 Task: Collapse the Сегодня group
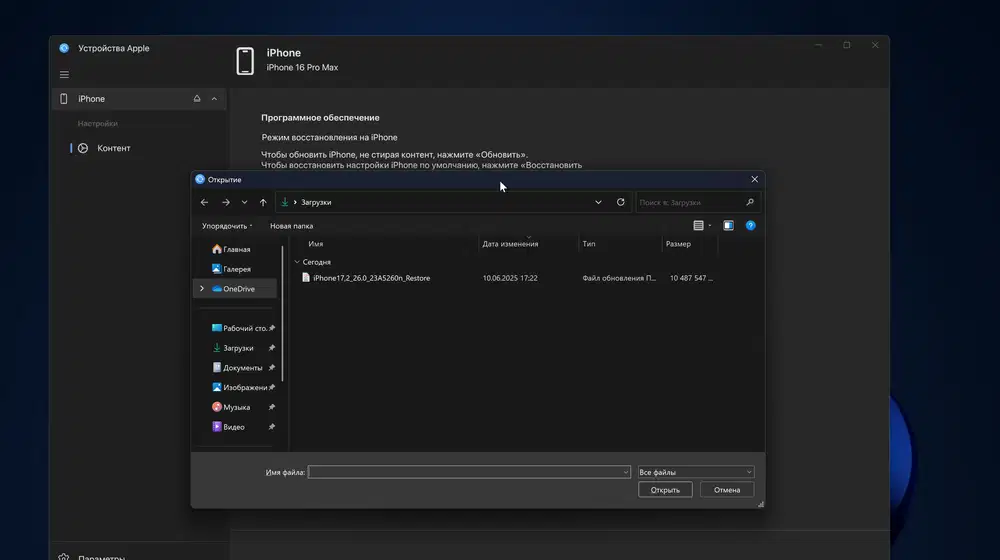point(297,262)
